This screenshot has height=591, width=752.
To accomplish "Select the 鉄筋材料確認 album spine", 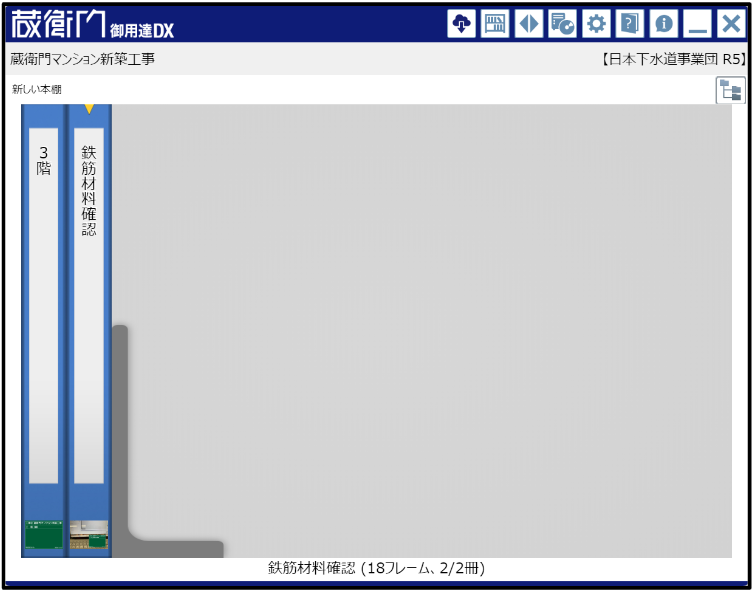I will pos(89,300).
